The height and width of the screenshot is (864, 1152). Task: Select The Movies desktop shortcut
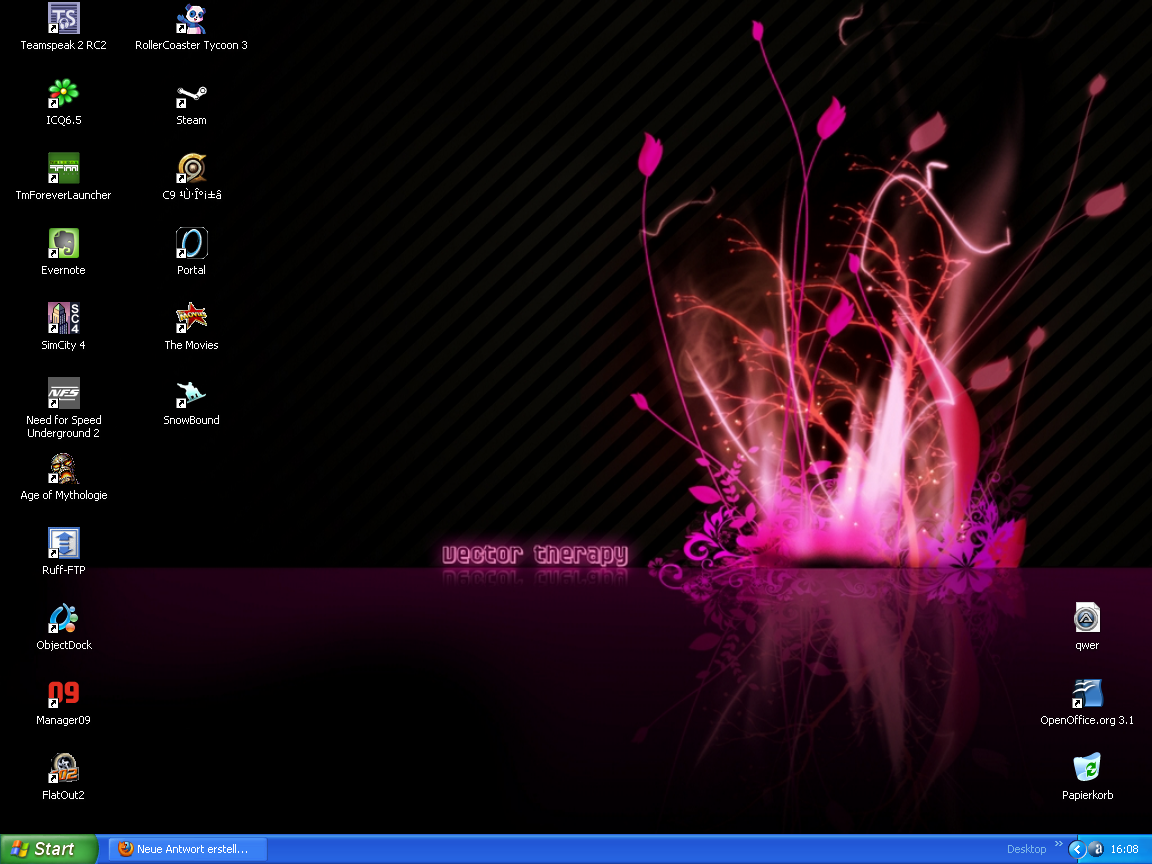191,319
